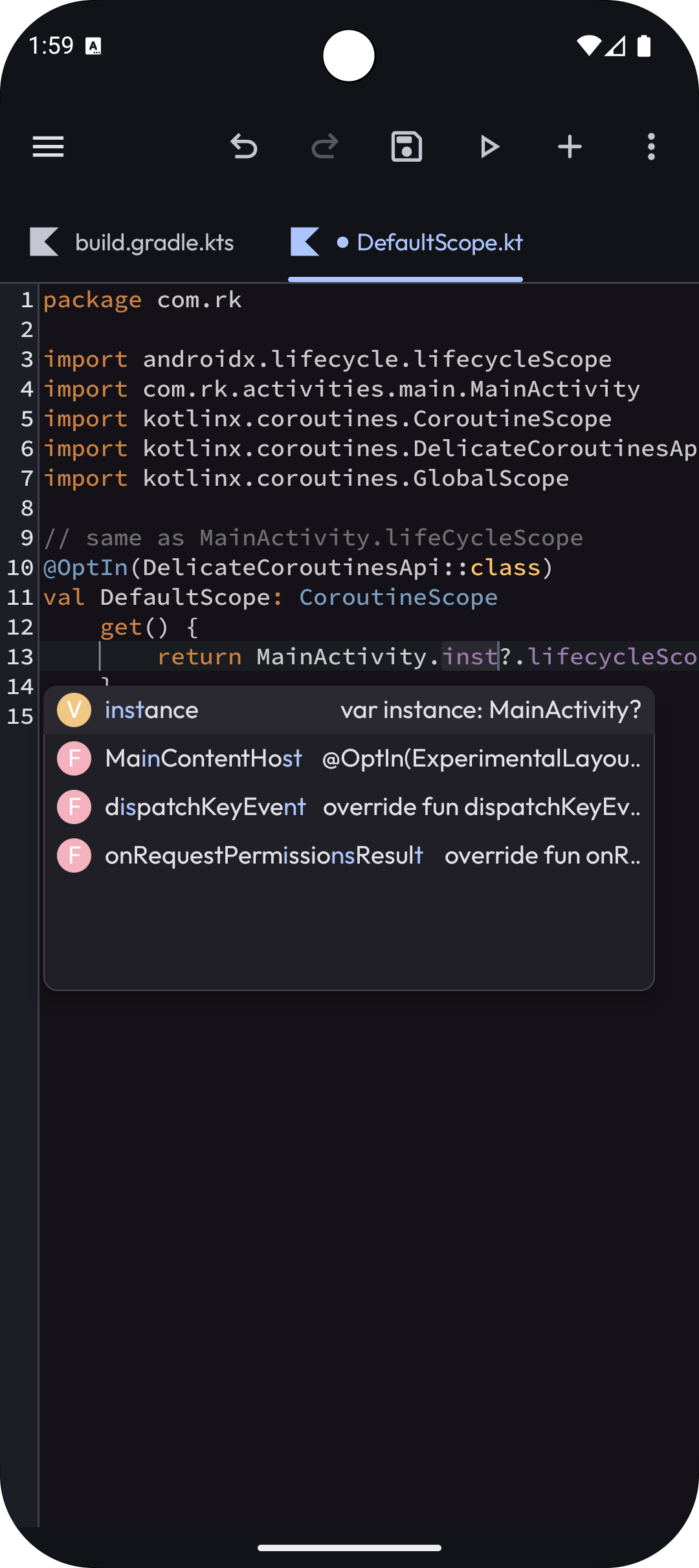Click the MainActivity import line
Image resolution: width=699 pixels, height=1568 pixels.
342,389
